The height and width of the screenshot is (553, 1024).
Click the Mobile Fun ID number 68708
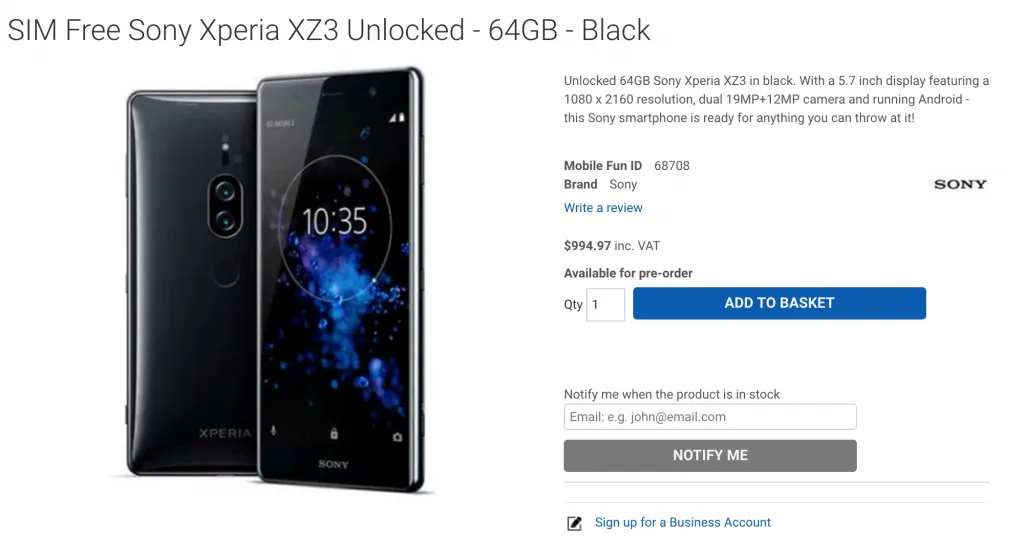672,166
